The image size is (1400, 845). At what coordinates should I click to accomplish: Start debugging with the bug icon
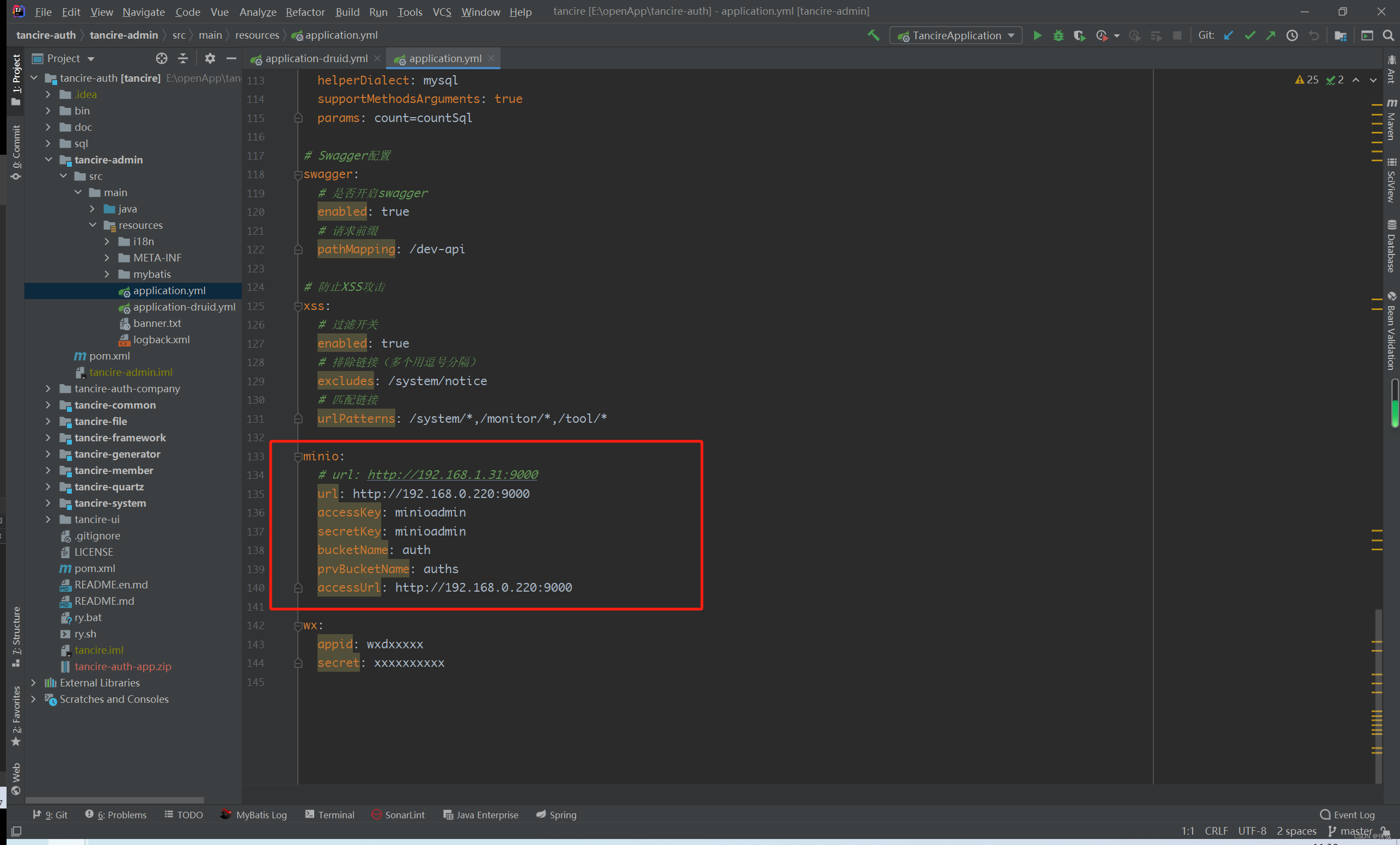[x=1058, y=35]
